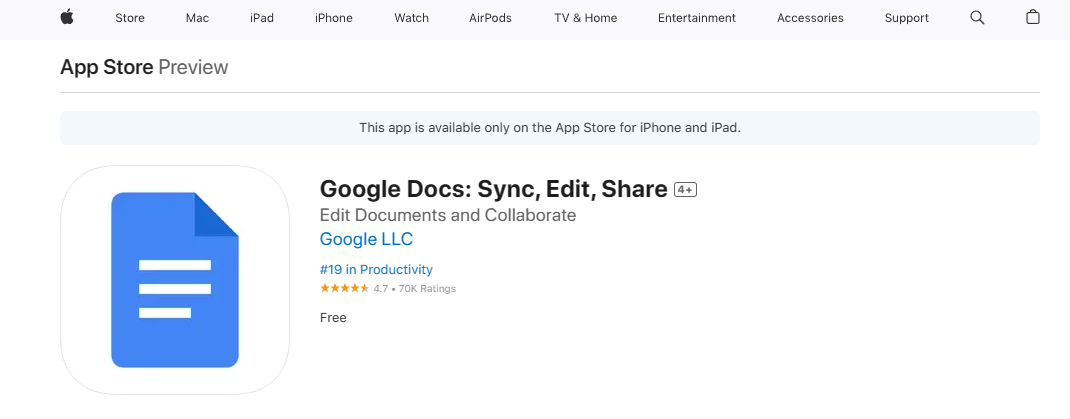Open the Watch menu item
1070x419 pixels.
coord(411,18)
